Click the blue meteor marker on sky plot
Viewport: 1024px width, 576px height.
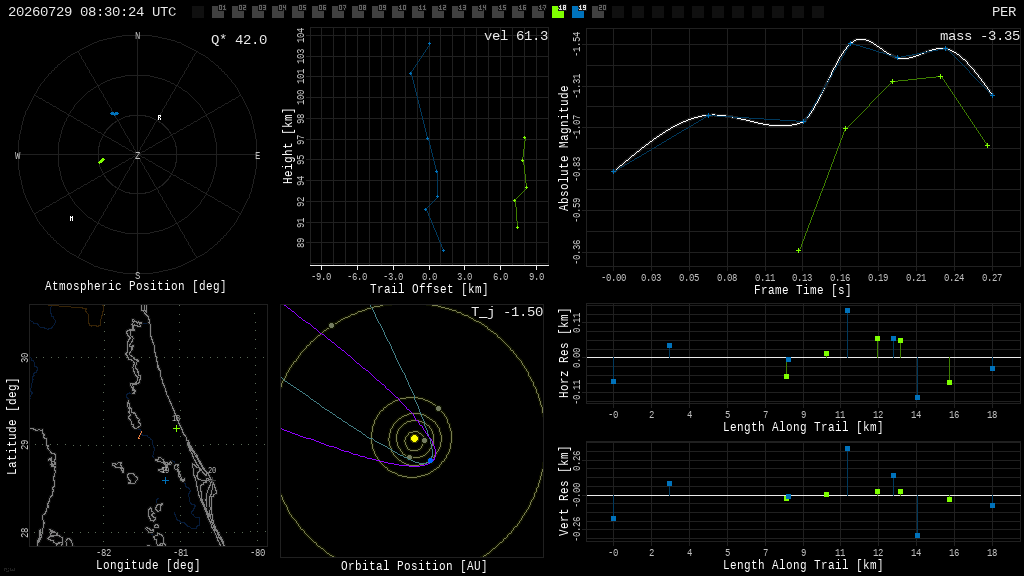[114, 114]
